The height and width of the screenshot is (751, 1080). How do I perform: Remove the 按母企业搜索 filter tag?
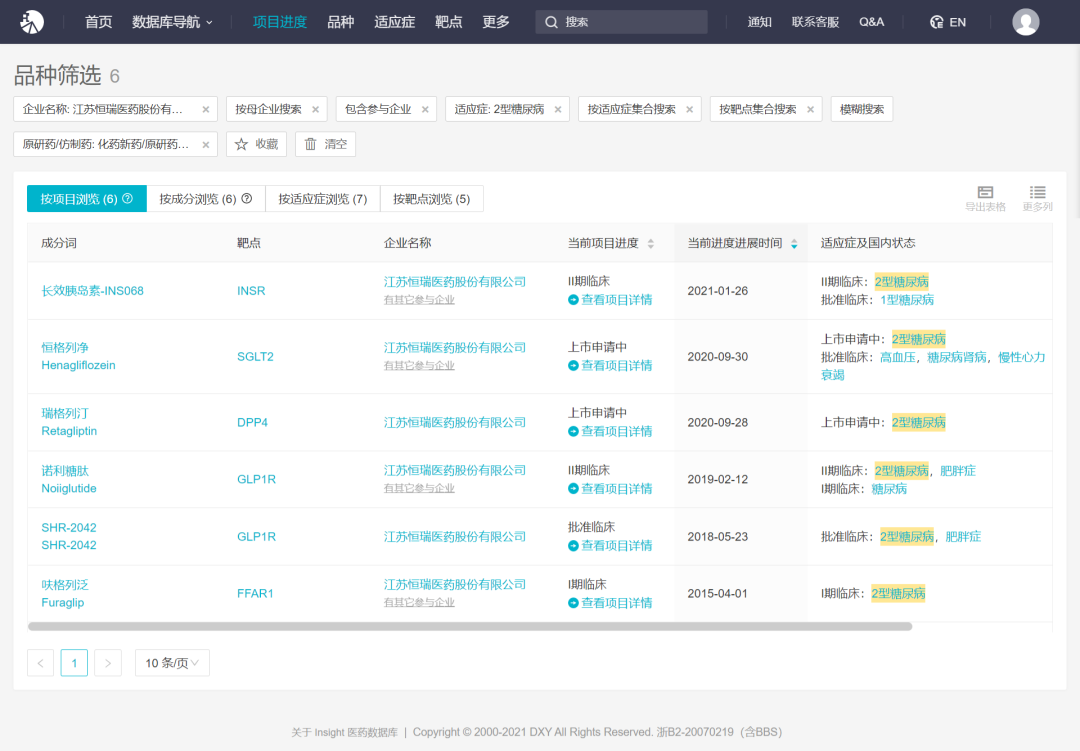click(315, 110)
